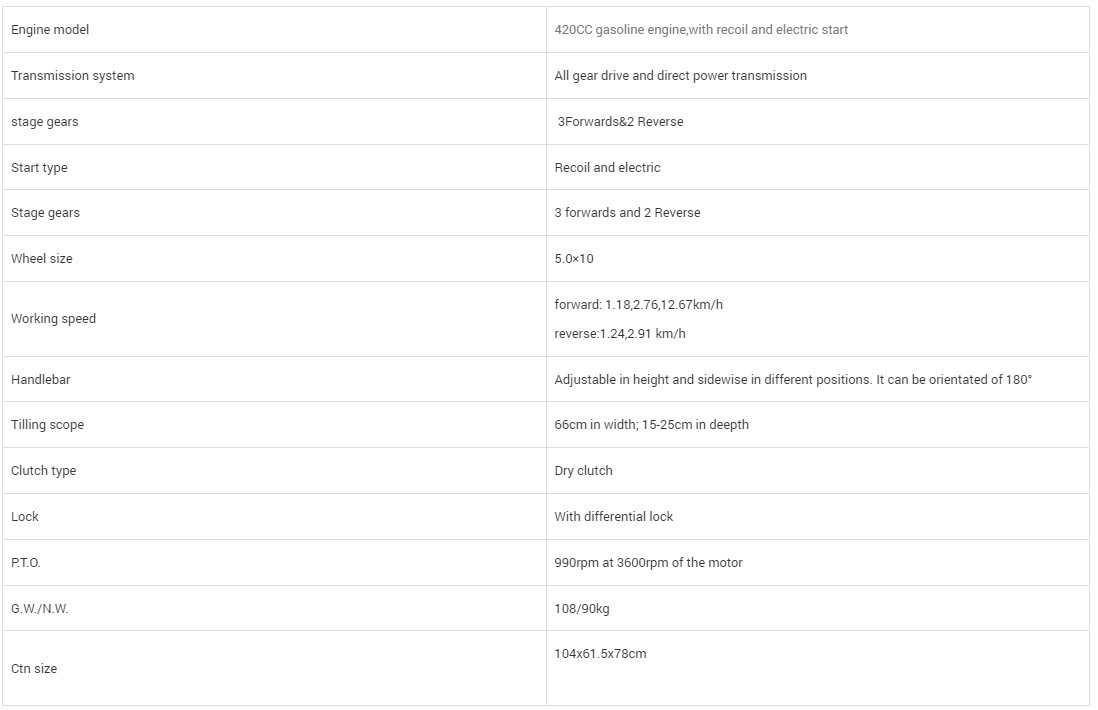1098x710 pixels.
Task: Click the forward speed values line
Action: click(638, 304)
